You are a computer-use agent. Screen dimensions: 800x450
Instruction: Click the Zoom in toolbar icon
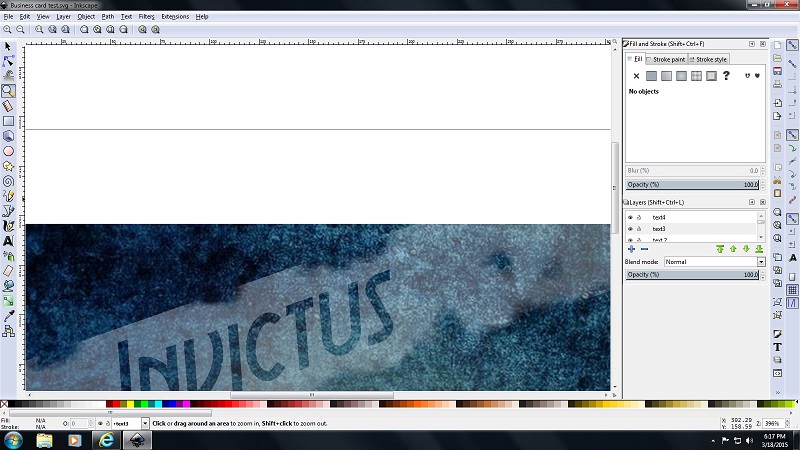pos(7,30)
